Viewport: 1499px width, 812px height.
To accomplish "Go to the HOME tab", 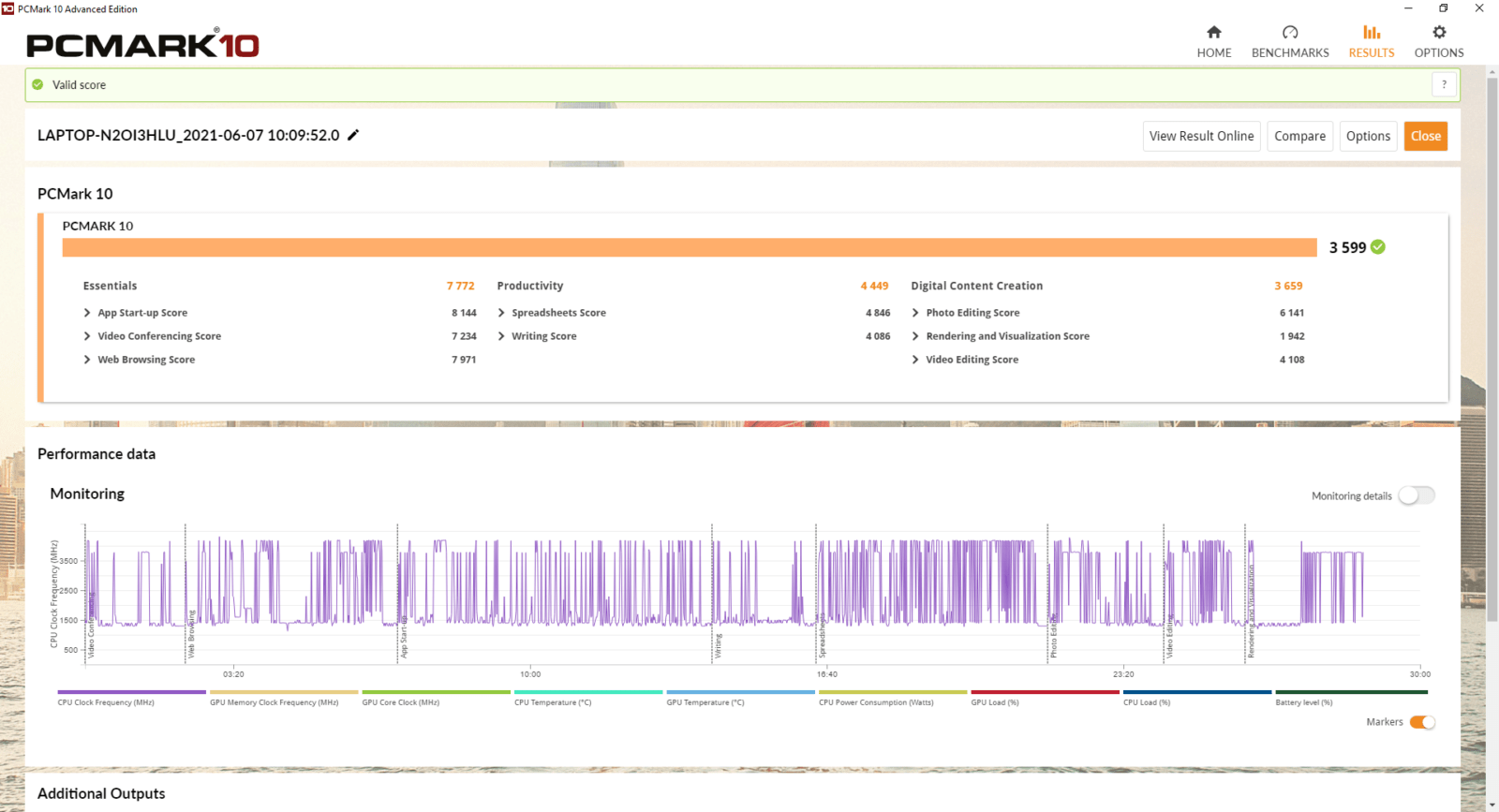I will pyautogui.click(x=1214, y=42).
